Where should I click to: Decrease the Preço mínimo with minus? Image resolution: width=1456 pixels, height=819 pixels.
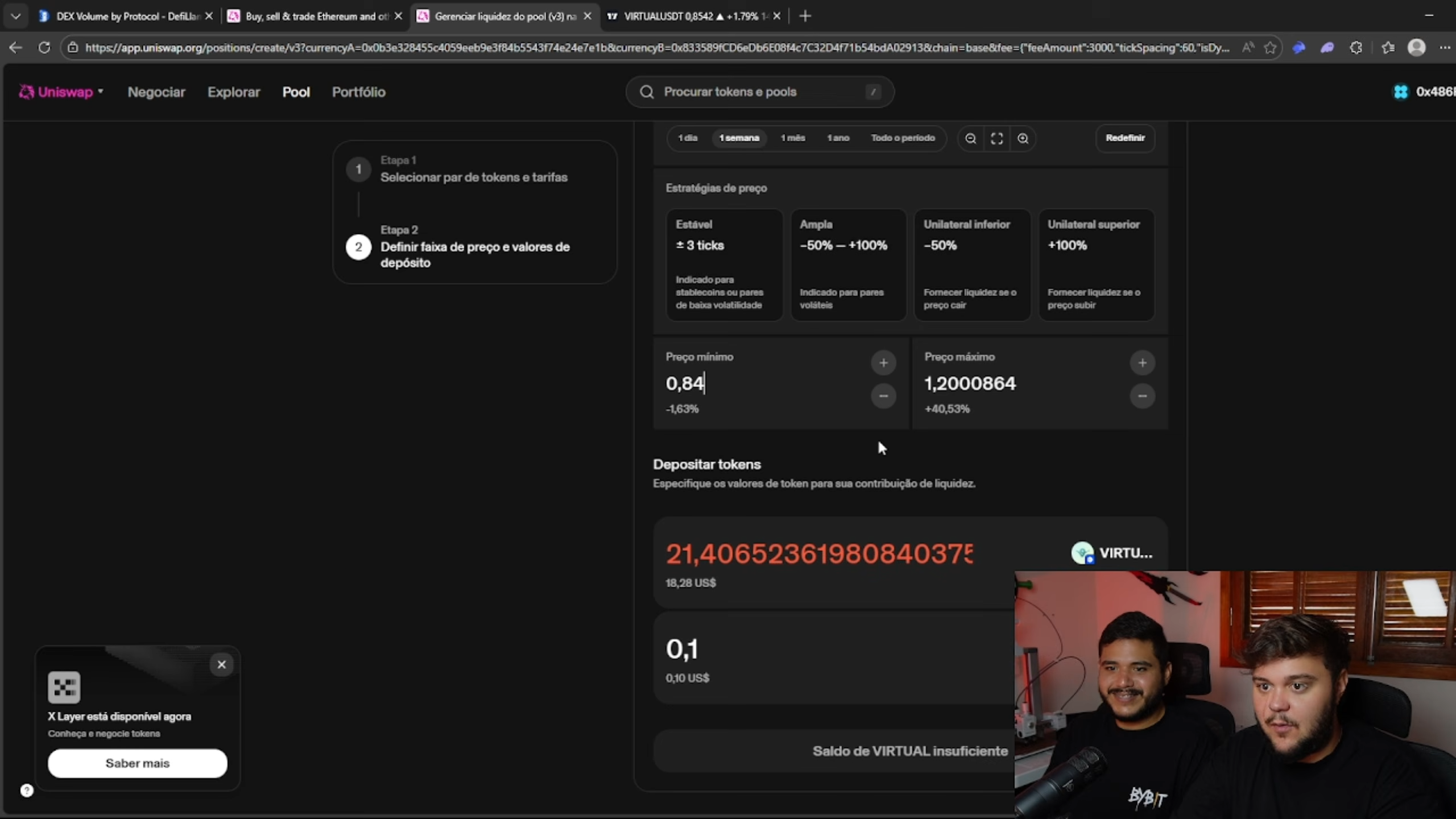pyautogui.click(x=883, y=396)
